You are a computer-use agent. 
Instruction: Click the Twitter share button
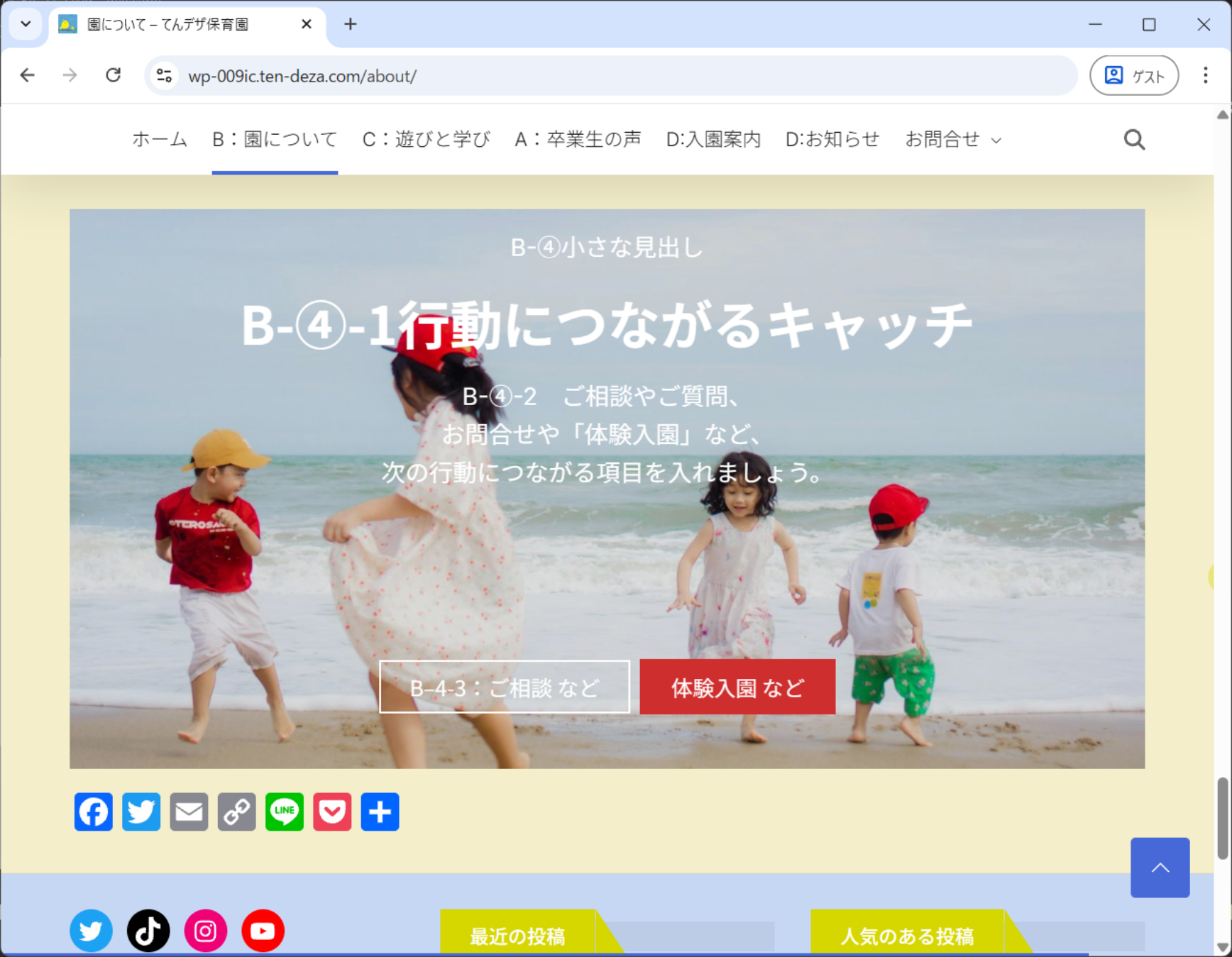[x=141, y=812]
